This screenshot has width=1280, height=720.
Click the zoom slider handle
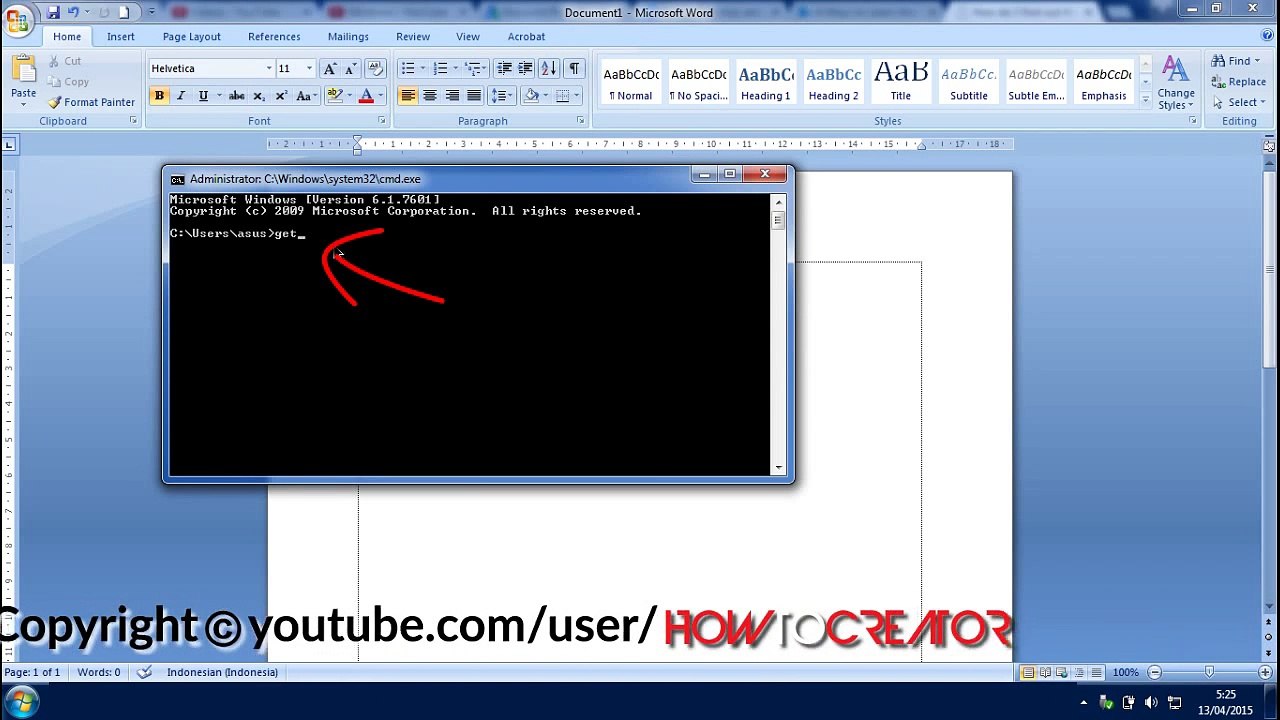click(x=1209, y=673)
